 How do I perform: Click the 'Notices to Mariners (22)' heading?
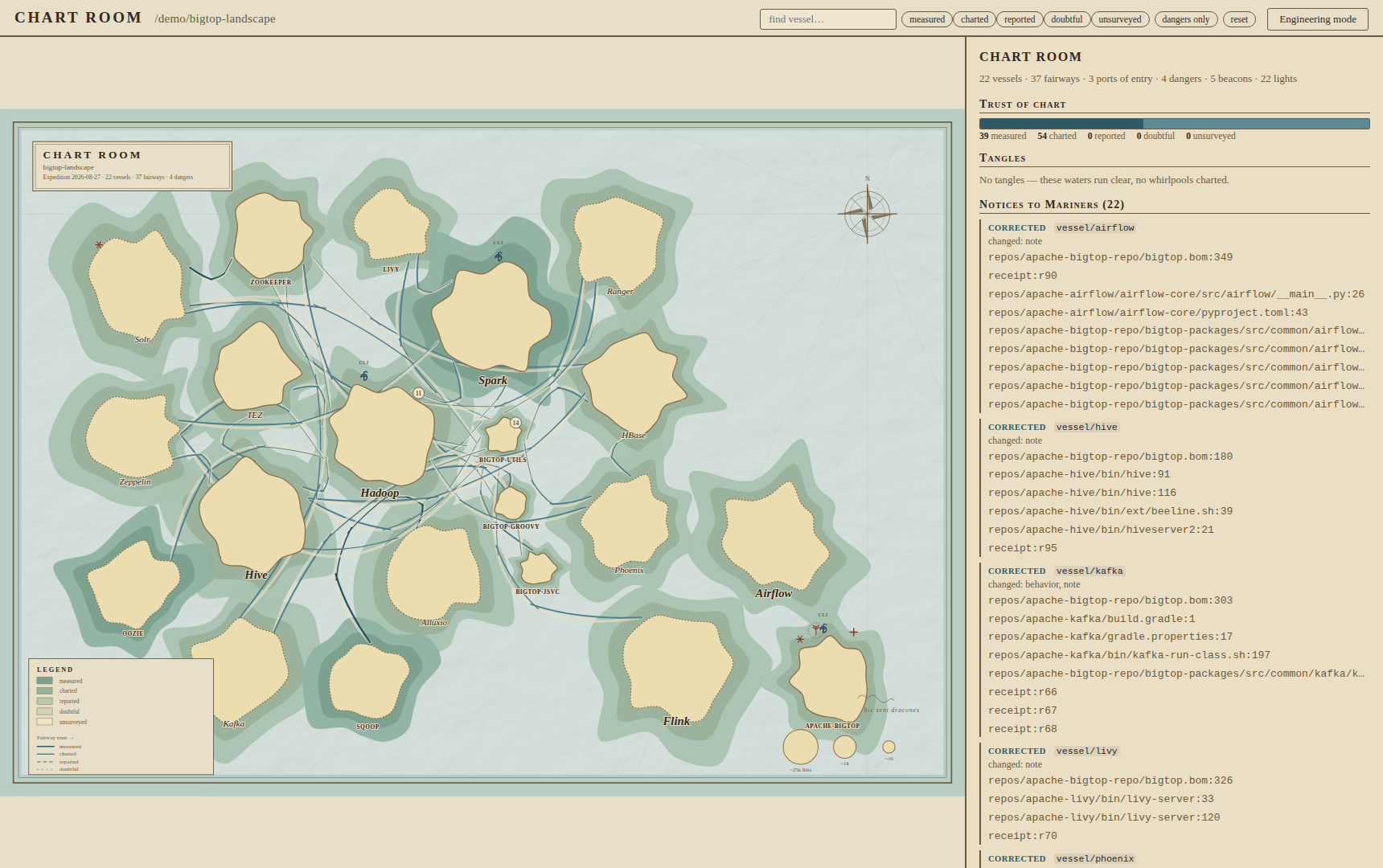[x=1052, y=204]
